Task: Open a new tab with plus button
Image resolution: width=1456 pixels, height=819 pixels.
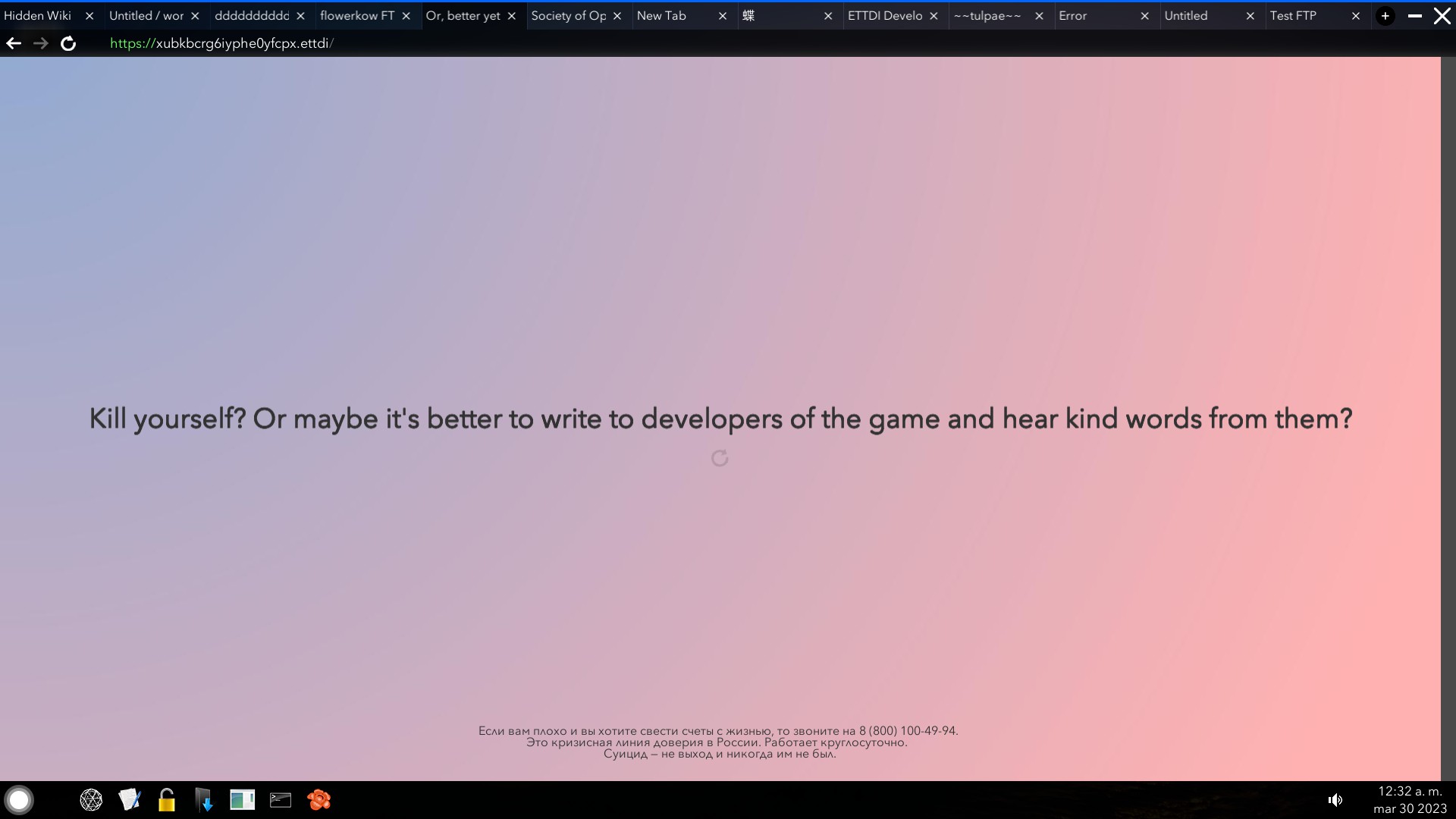Action: click(x=1385, y=15)
